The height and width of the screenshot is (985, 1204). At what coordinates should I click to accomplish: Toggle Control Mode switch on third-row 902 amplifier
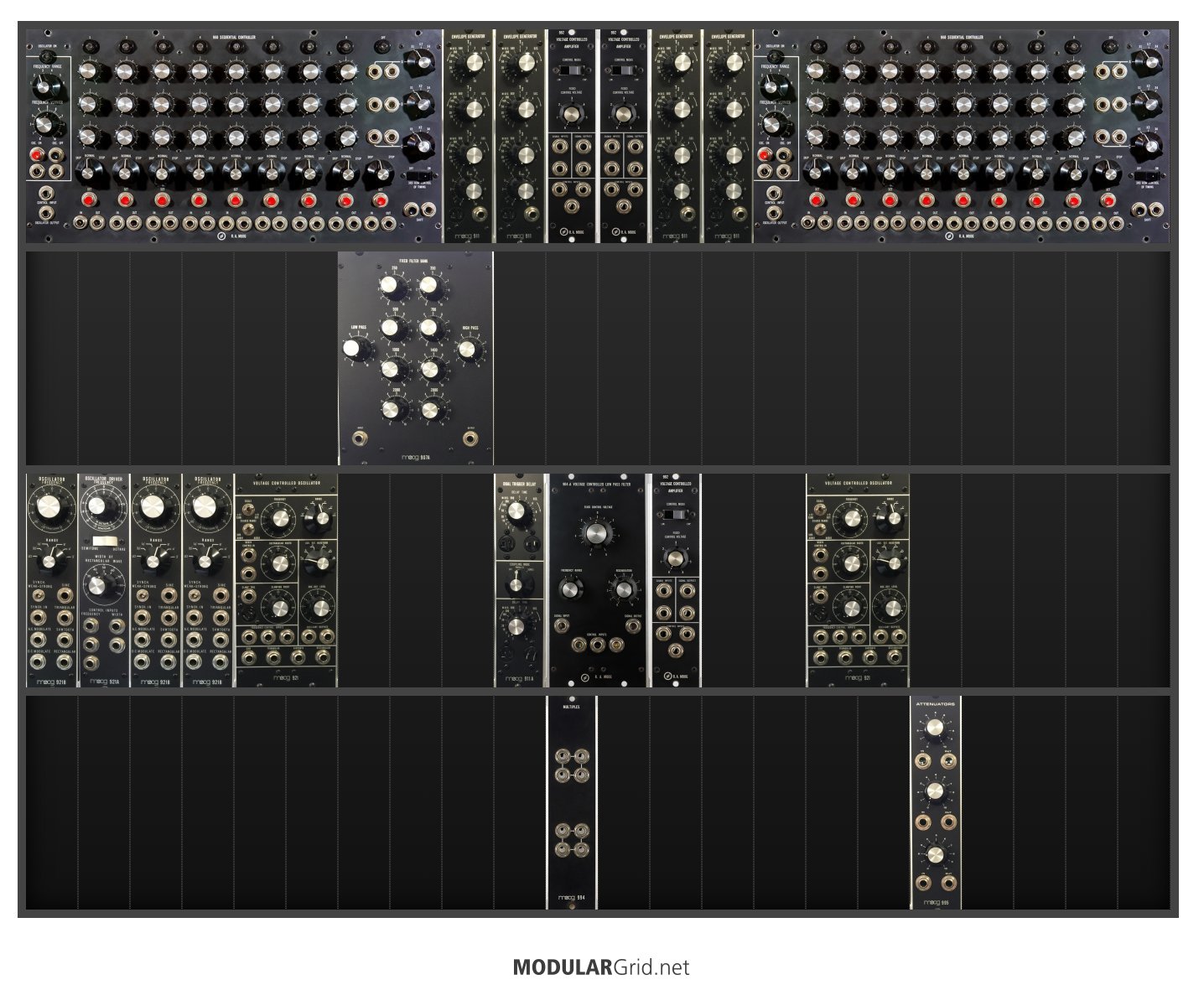pyautogui.click(x=676, y=513)
